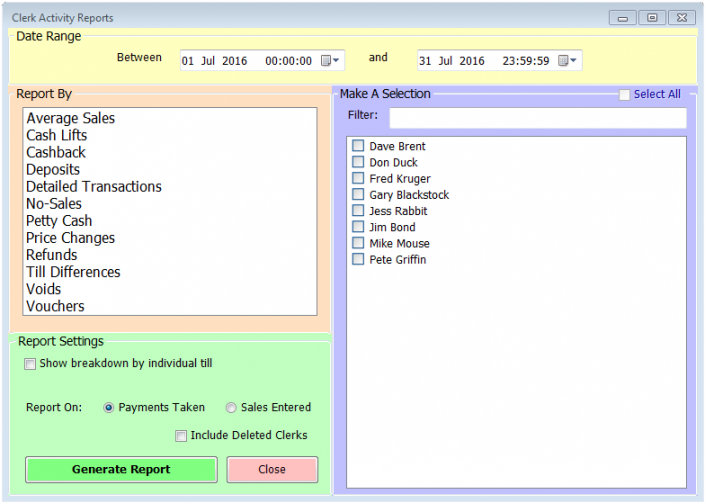Tick the Jess Rabbit checkbox
Image resolution: width=705 pixels, height=503 pixels.
[358, 210]
